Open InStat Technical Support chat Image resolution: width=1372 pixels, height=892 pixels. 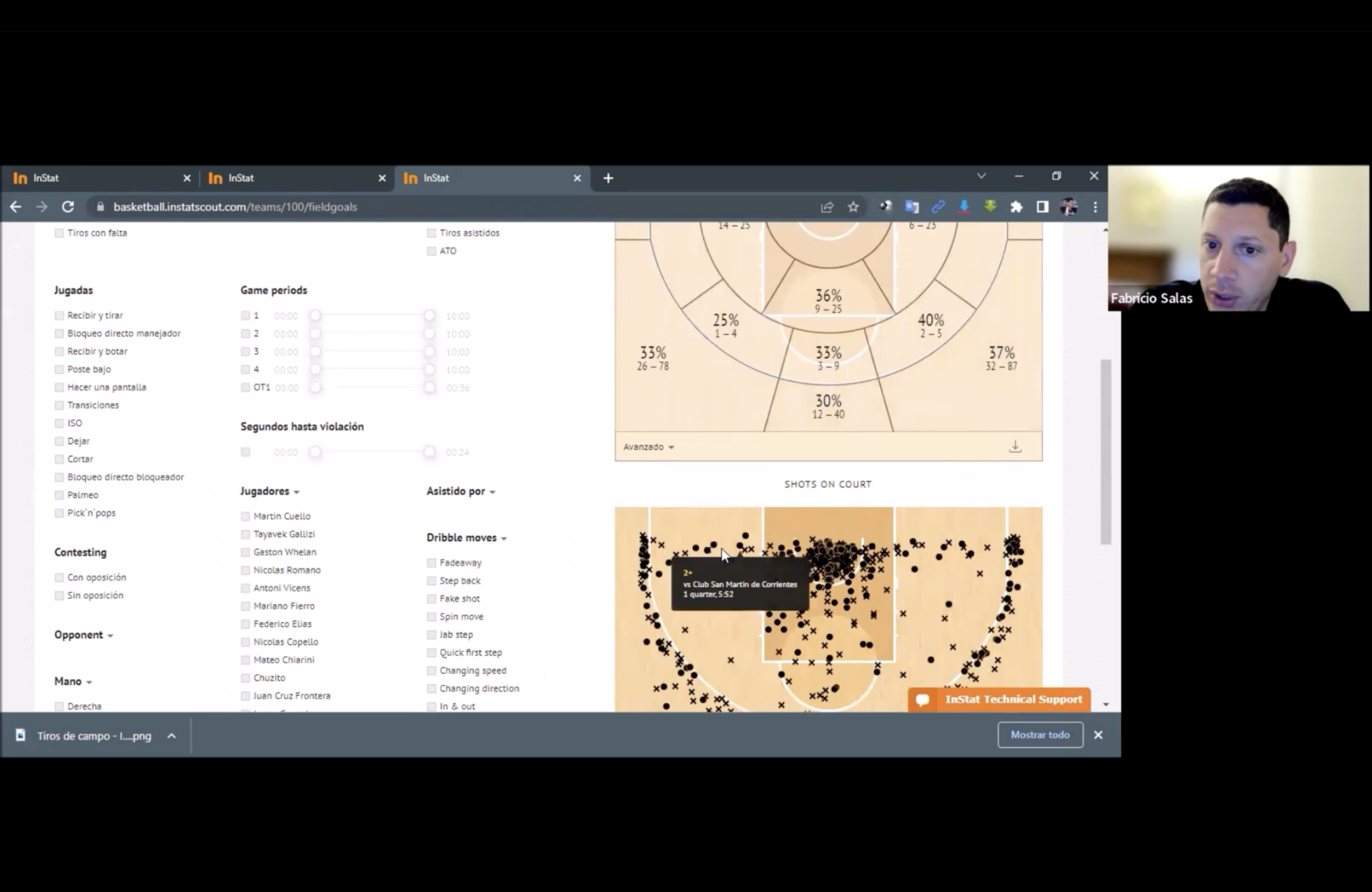pos(999,699)
